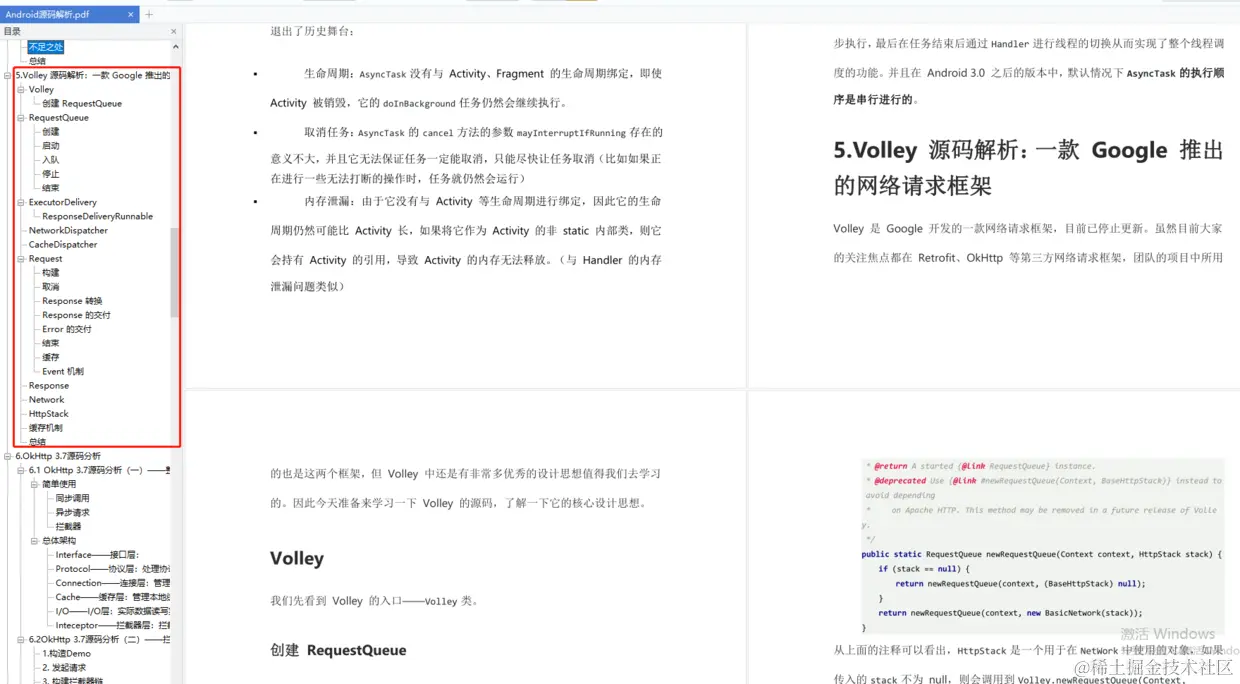Image resolution: width=1240 pixels, height=684 pixels.
Task: Open the Cache——缓存层 bookmark
Action: pos(112,597)
